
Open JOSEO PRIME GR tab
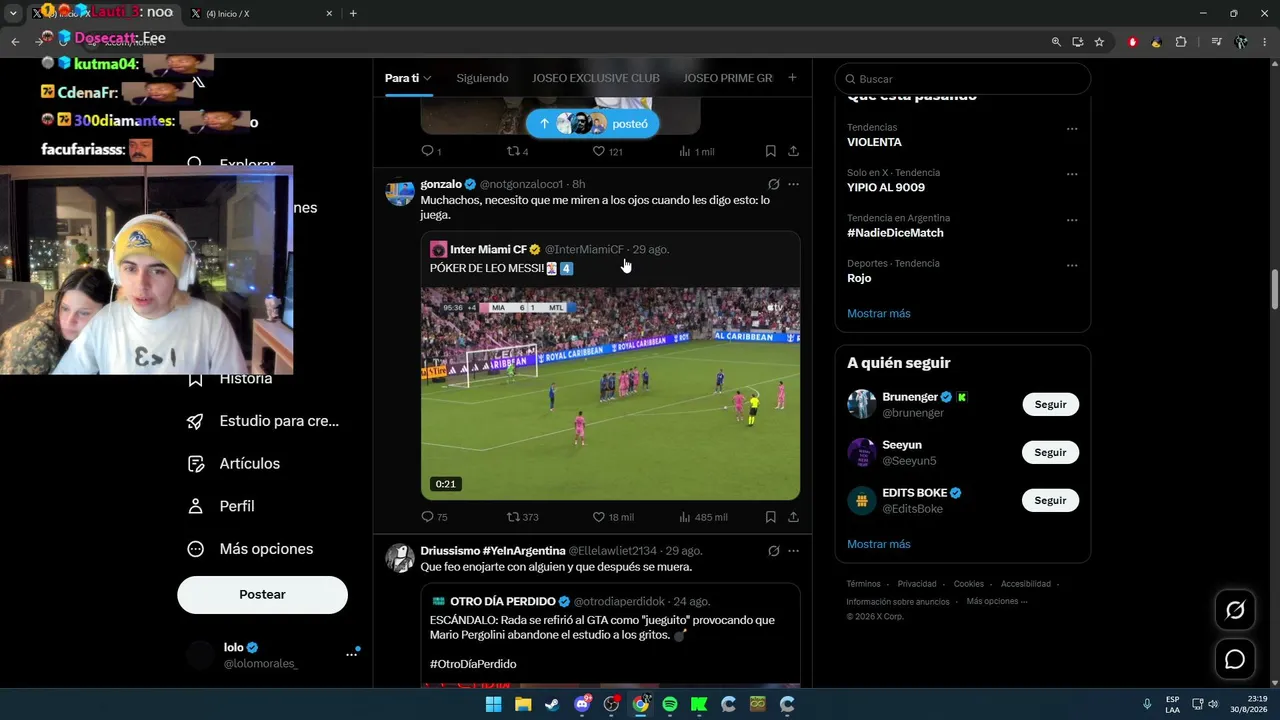pyautogui.click(x=728, y=78)
